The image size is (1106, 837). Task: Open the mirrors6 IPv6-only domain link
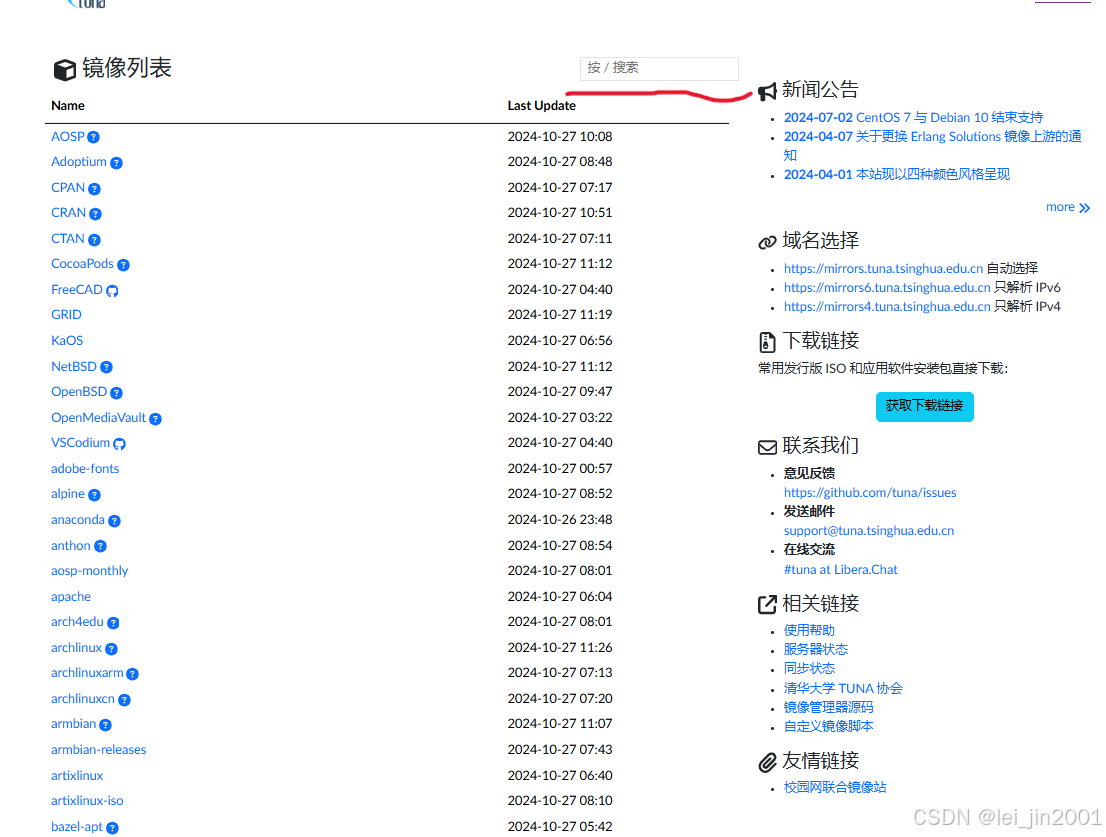887,288
